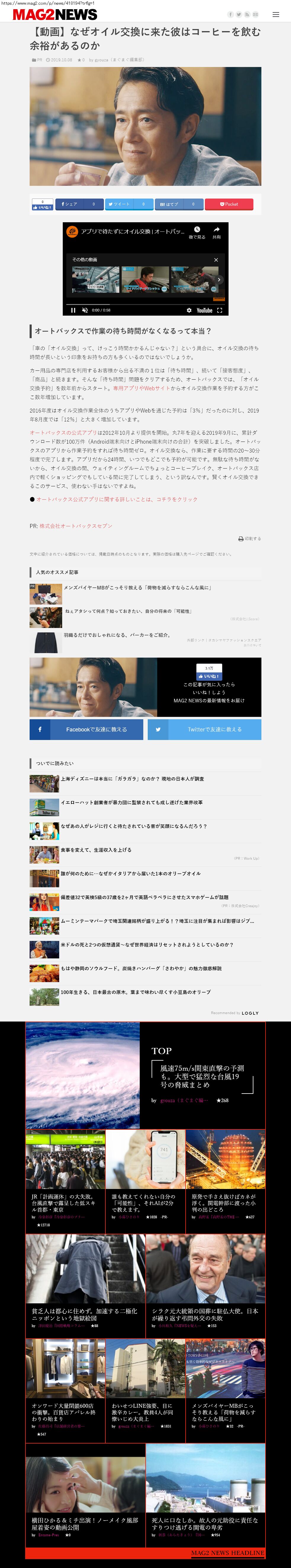Open the ねぇアタシって何点? recommended article
The image size is (291, 1568).
(128, 611)
